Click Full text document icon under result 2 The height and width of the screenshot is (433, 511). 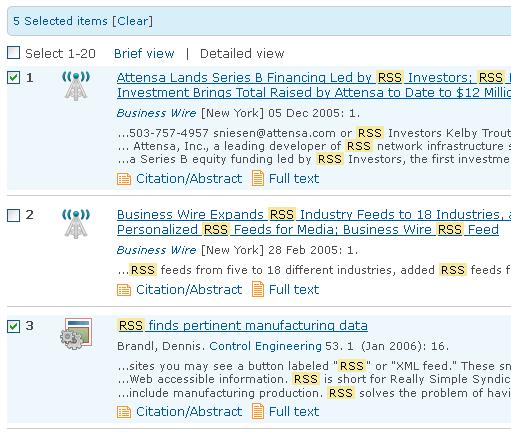click(258, 289)
